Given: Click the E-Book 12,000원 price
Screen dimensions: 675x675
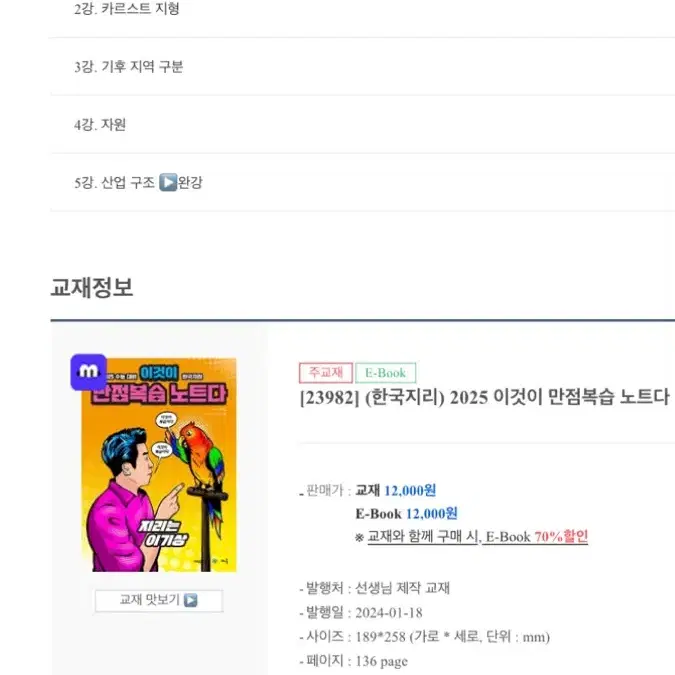Looking at the screenshot, I should (x=406, y=513).
